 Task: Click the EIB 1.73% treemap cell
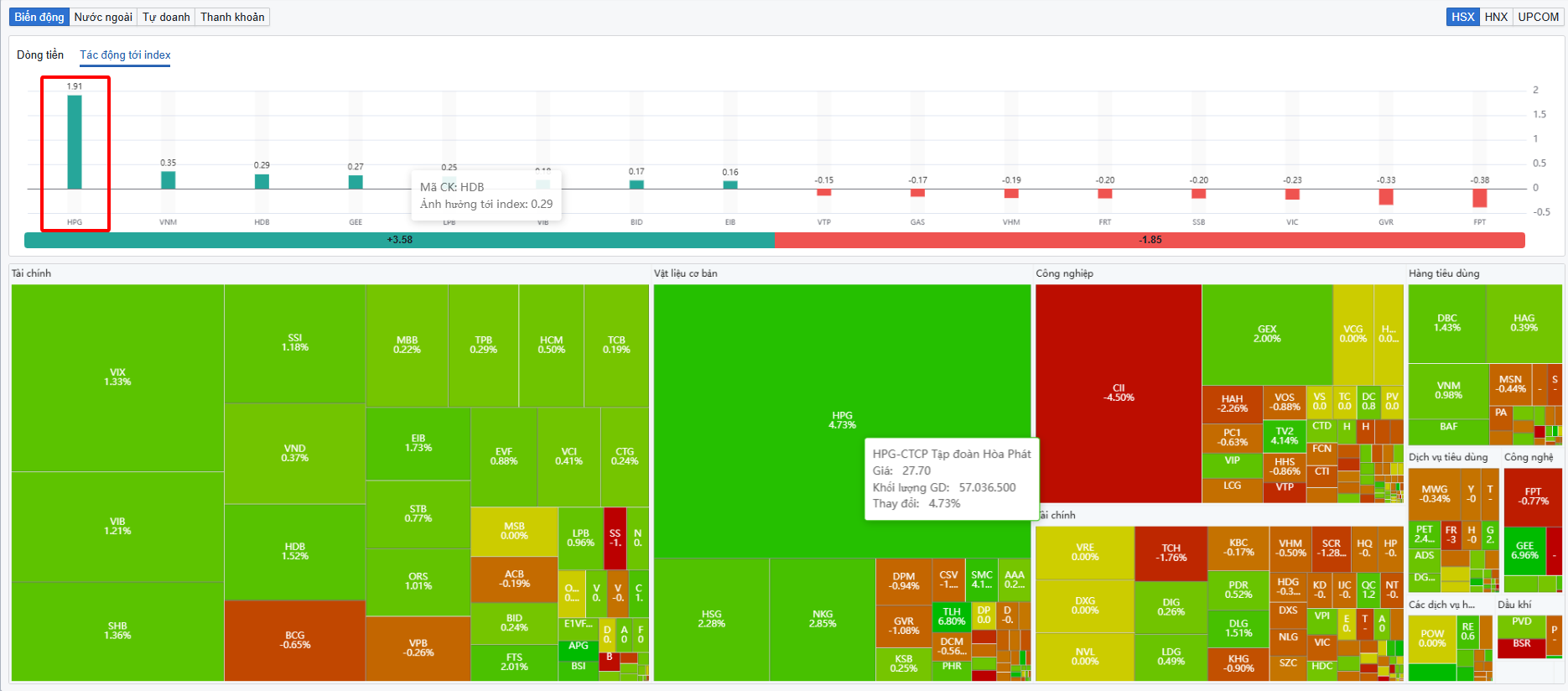418,444
